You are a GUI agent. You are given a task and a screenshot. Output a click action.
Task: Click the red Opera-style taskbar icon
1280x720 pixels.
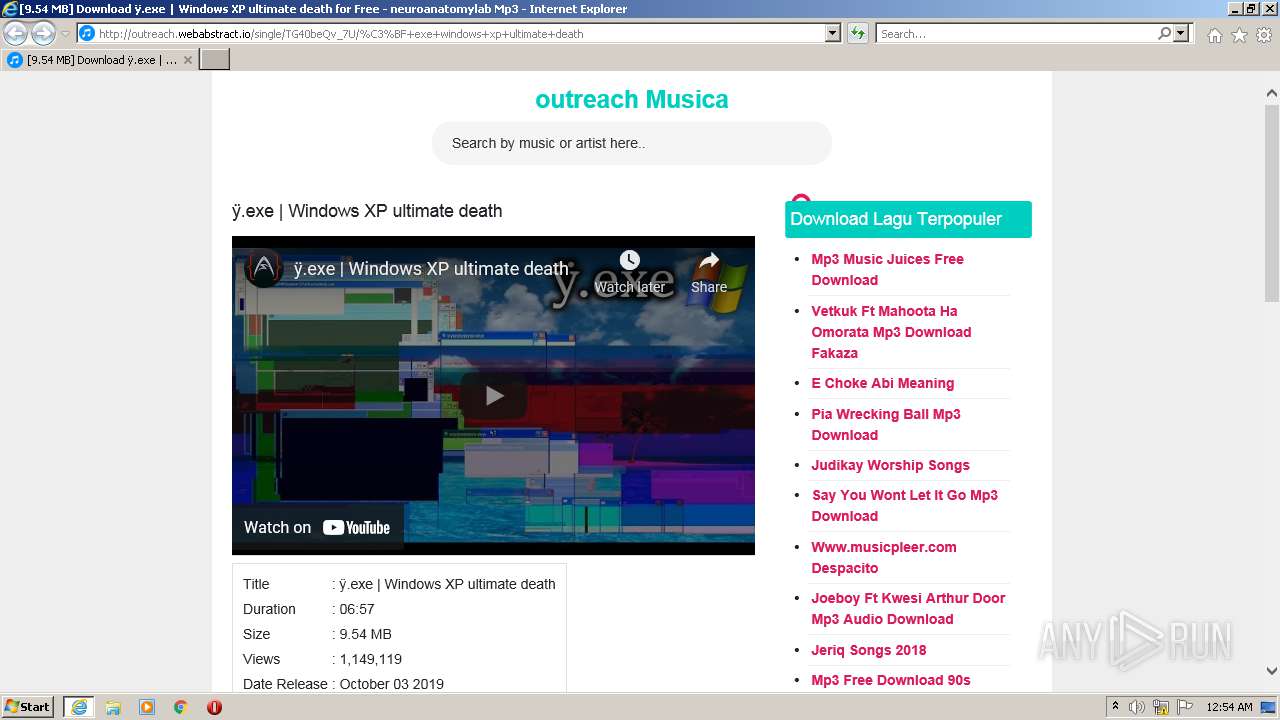tap(214, 707)
